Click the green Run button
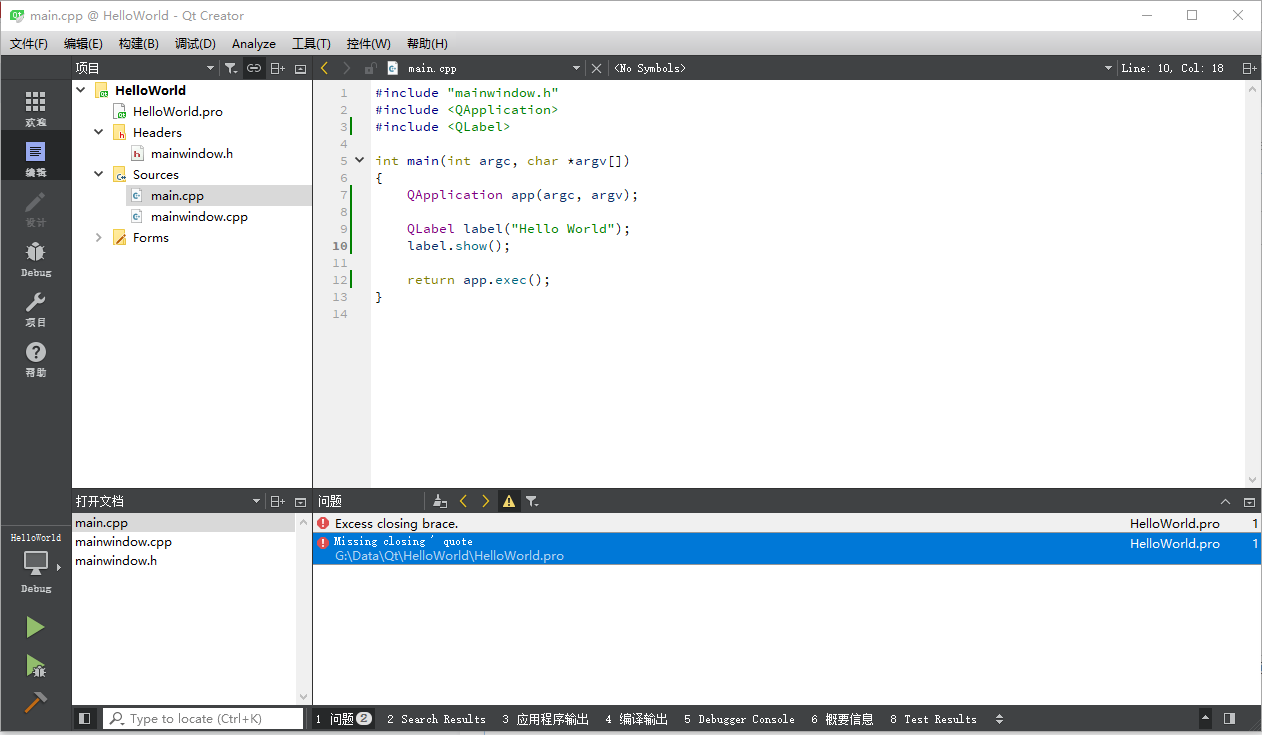This screenshot has height=735, width=1262. [36, 627]
